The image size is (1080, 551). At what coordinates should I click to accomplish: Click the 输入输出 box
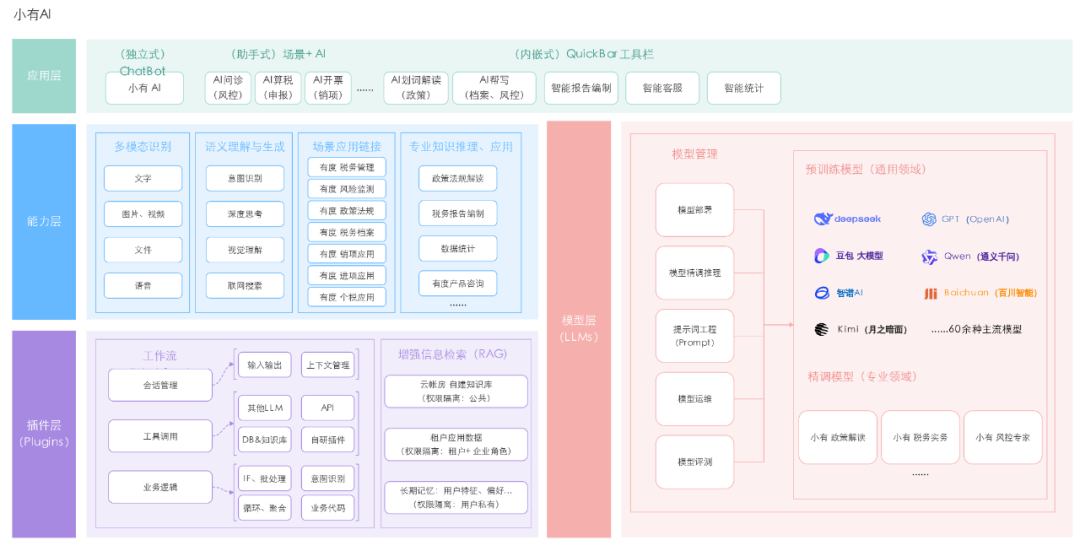(265, 365)
